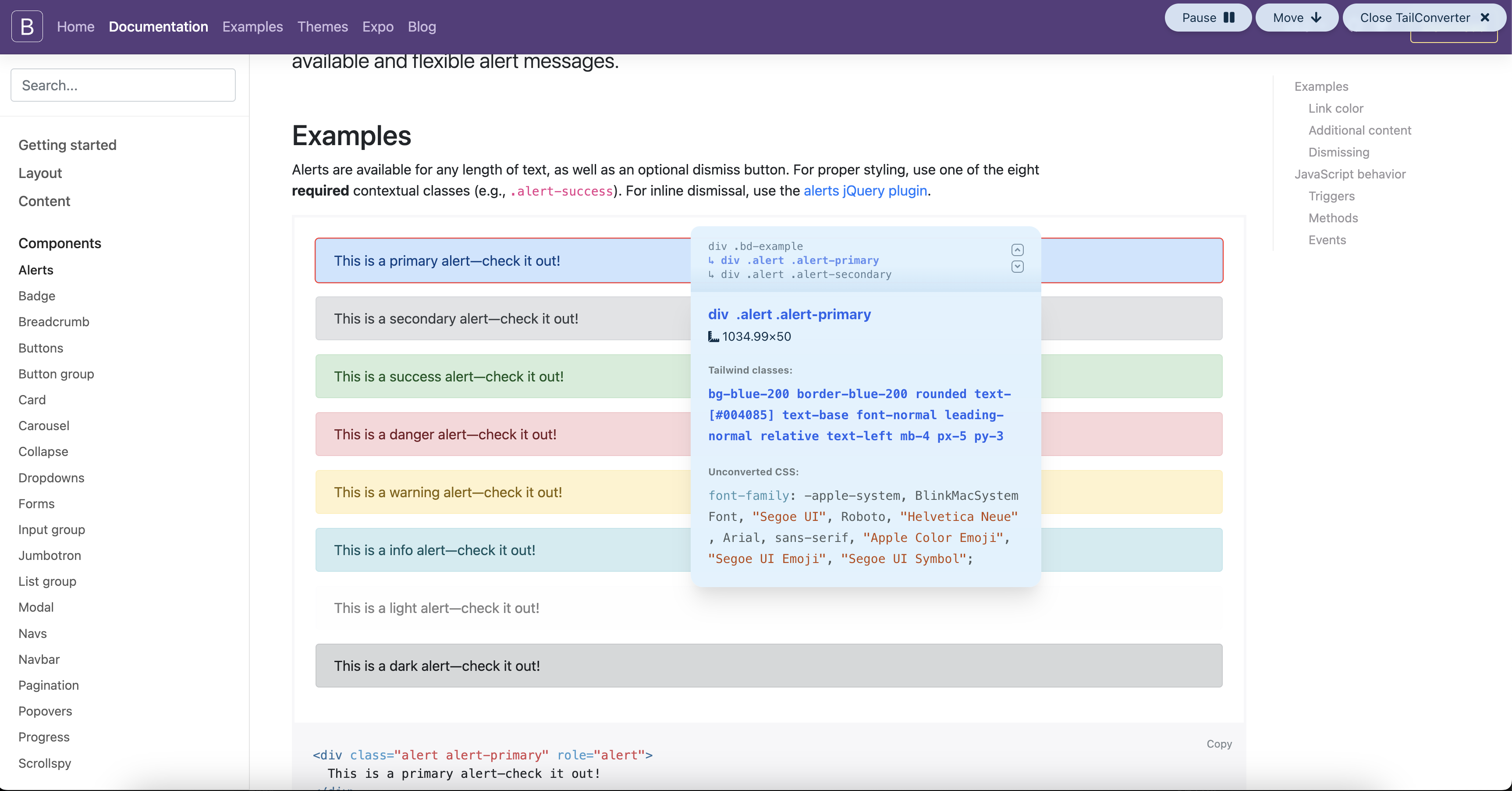Screen dimensions: 1512x791
Task: Open the Documentation nav tab
Action: 159,26
